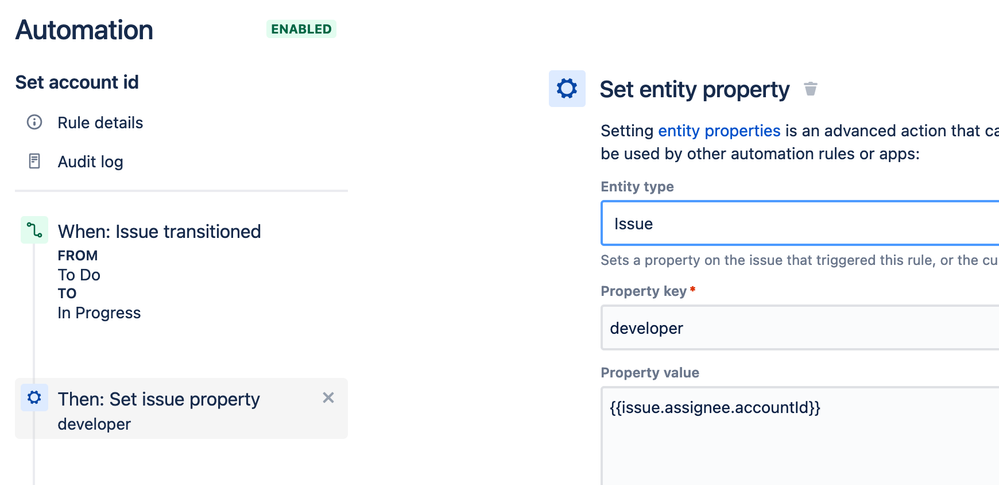Delete action using the trash icon
The height and width of the screenshot is (485, 999).
tap(811, 89)
